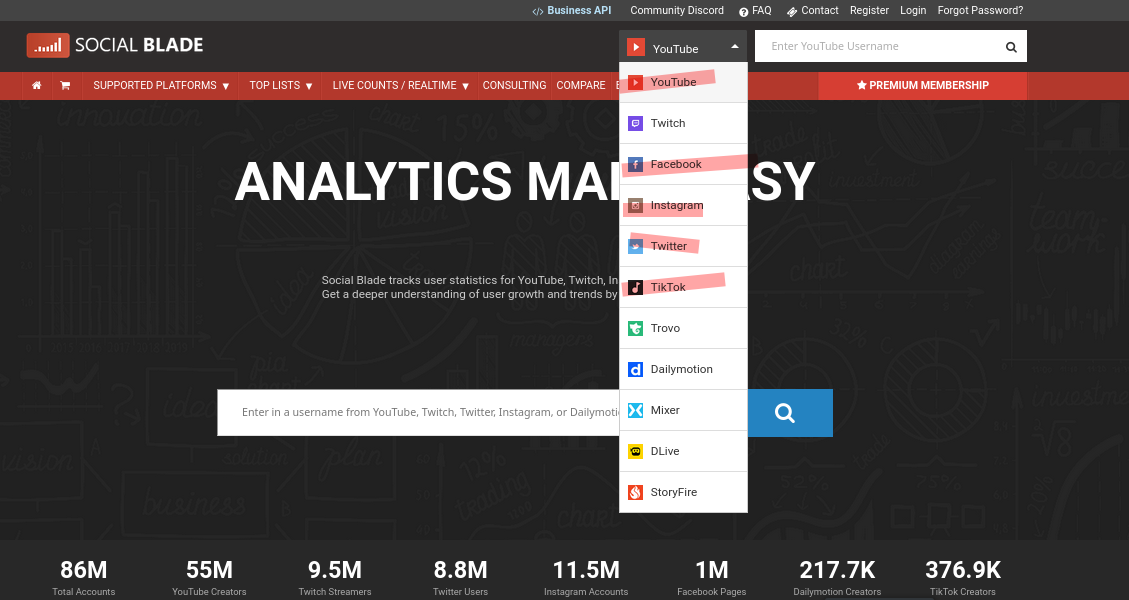This screenshot has width=1129, height=600.
Task: Expand the Supported Platforms menu
Action: click(x=161, y=86)
